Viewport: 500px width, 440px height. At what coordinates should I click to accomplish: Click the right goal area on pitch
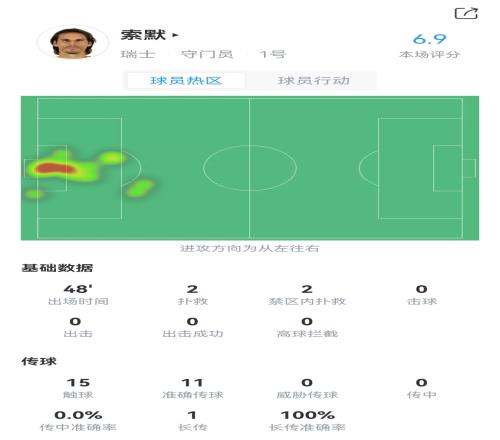[x=448, y=168]
